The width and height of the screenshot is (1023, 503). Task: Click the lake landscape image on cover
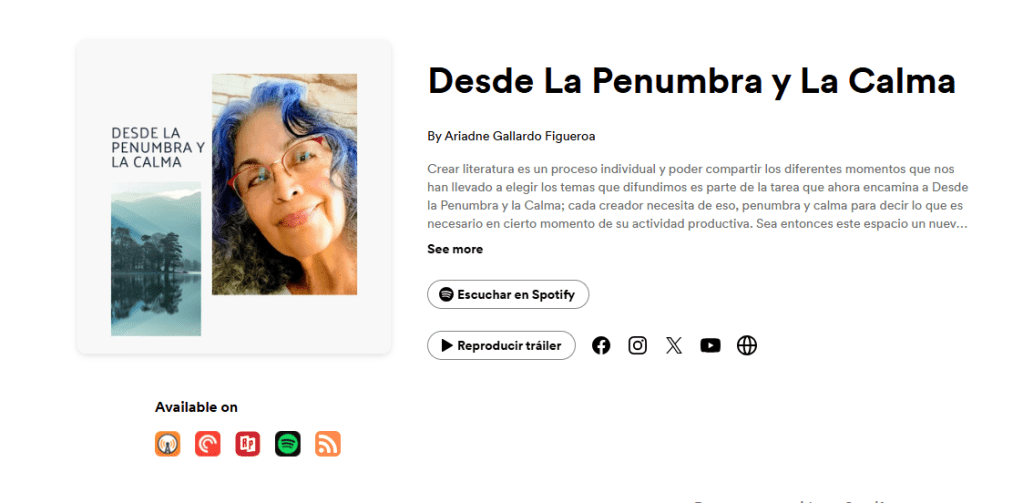156,258
